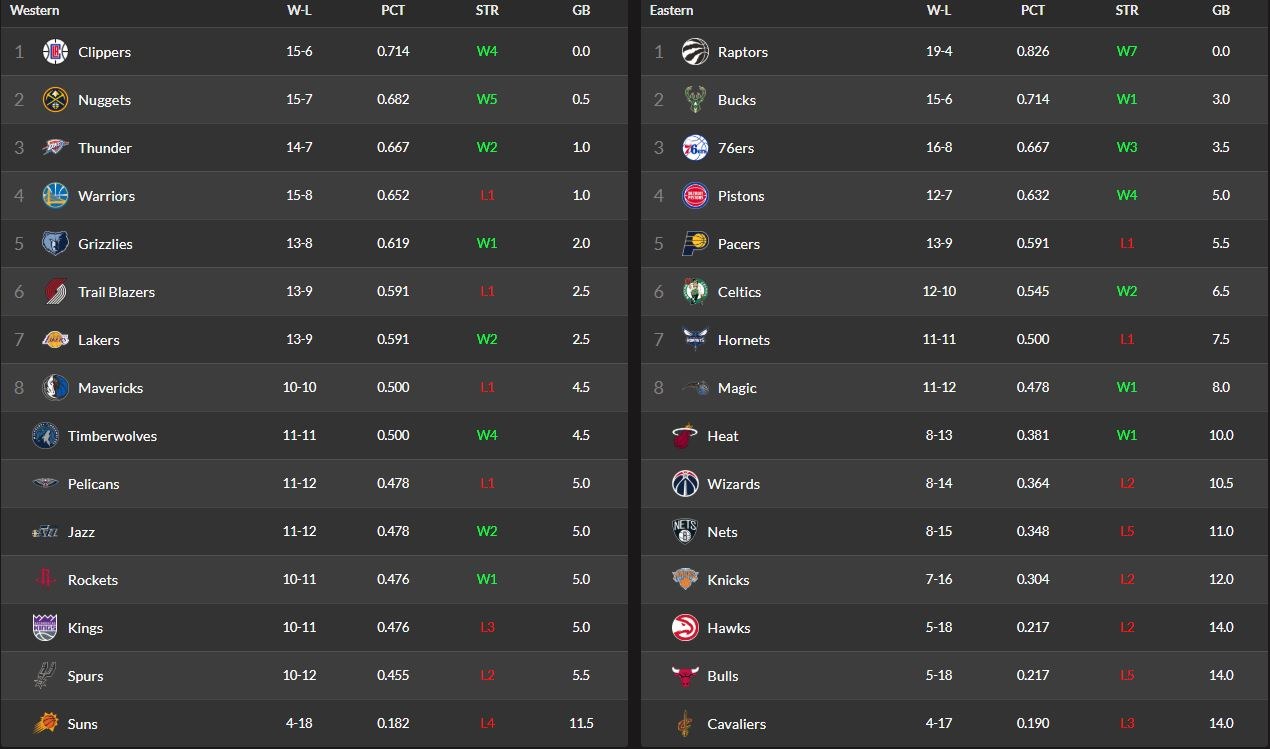Screen dimensions: 1270x749
Task: Click the Clippers team logo
Action: click(x=56, y=52)
